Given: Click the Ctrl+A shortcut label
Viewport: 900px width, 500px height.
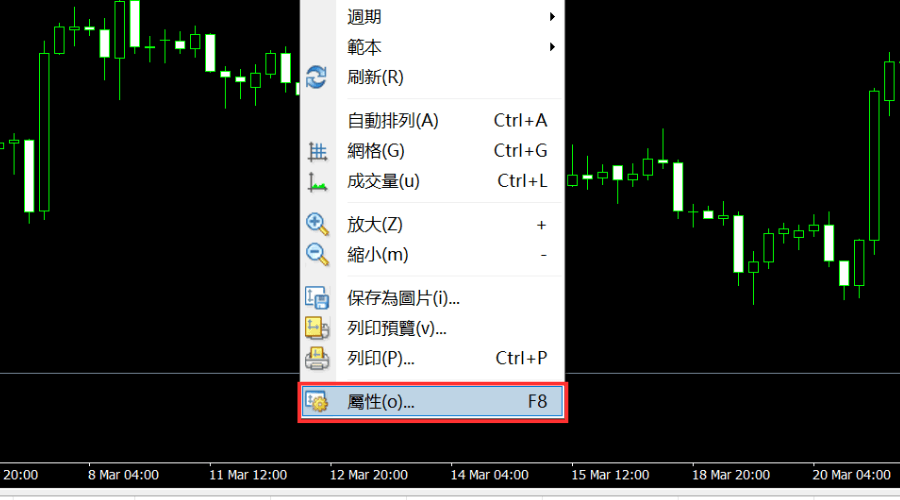Looking at the screenshot, I should coord(521,121).
